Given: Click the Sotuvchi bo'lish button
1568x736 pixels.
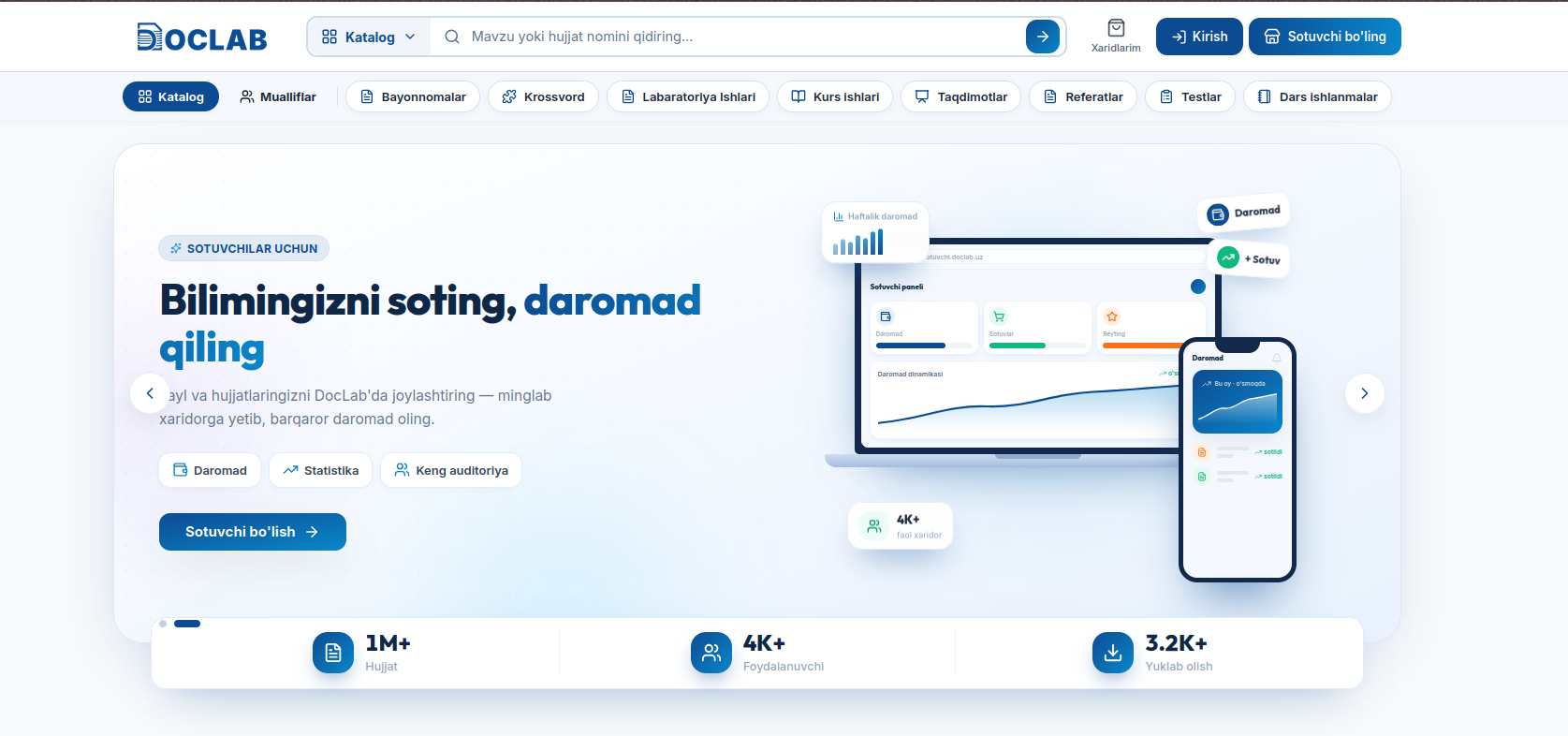Looking at the screenshot, I should click(x=253, y=532).
